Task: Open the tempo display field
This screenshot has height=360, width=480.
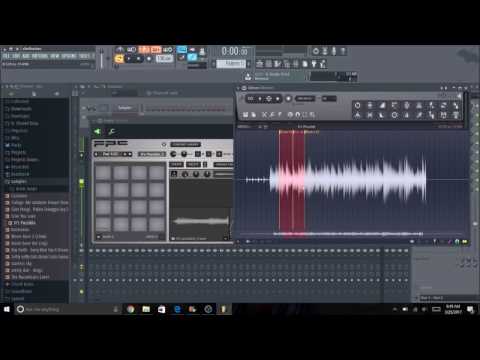Action: click(x=165, y=59)
